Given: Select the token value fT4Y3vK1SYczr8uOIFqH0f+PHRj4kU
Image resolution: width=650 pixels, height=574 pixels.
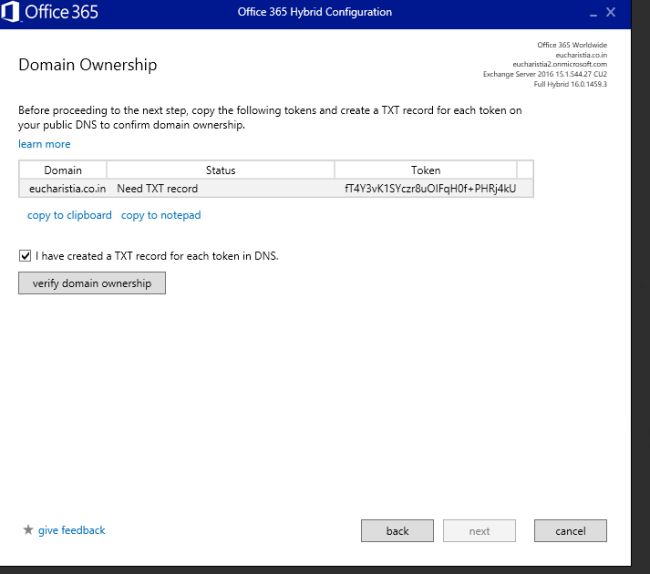Looking at the screenshot, I should pos(430,189).
